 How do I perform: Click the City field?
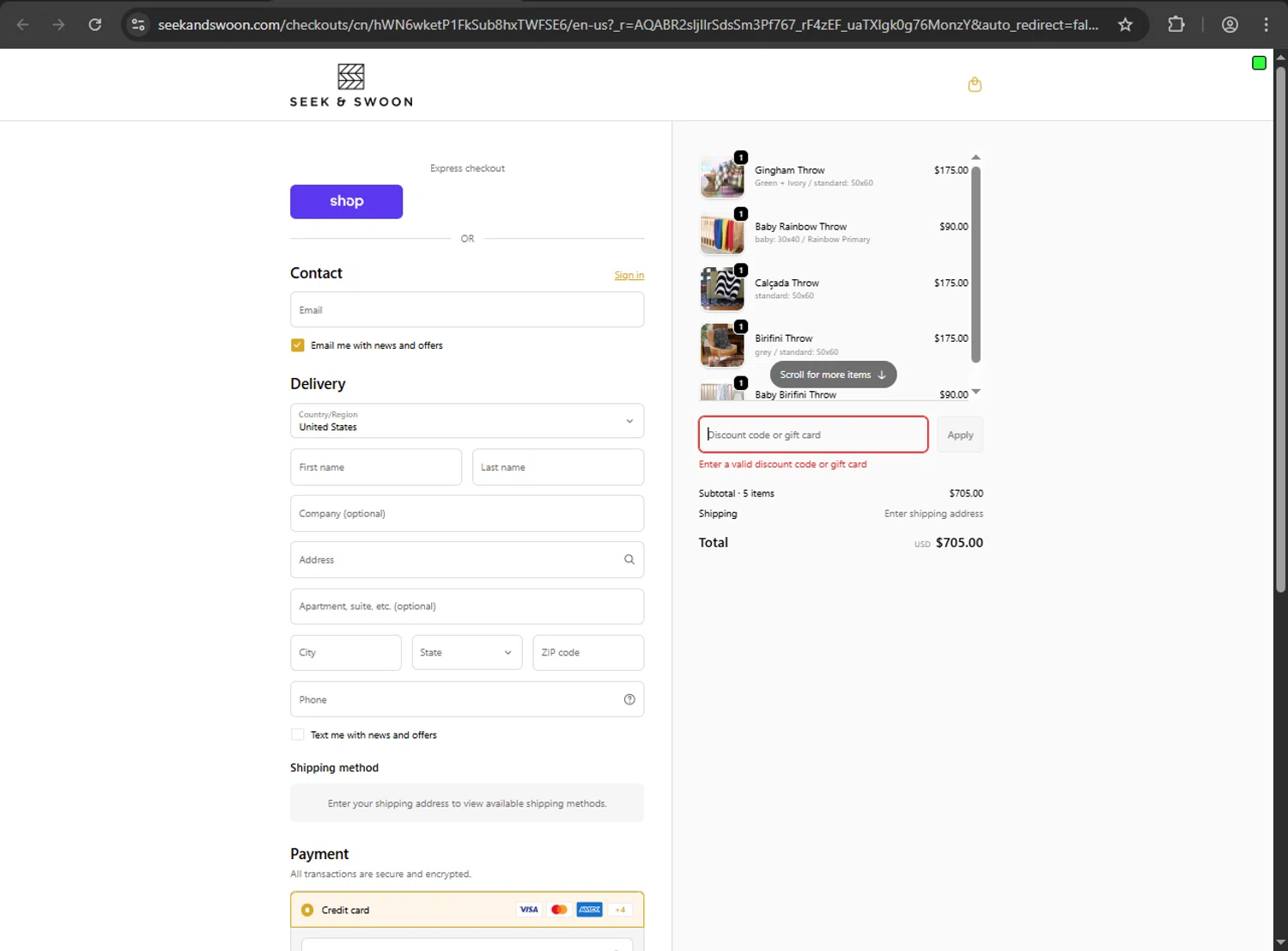coord(345,653)
